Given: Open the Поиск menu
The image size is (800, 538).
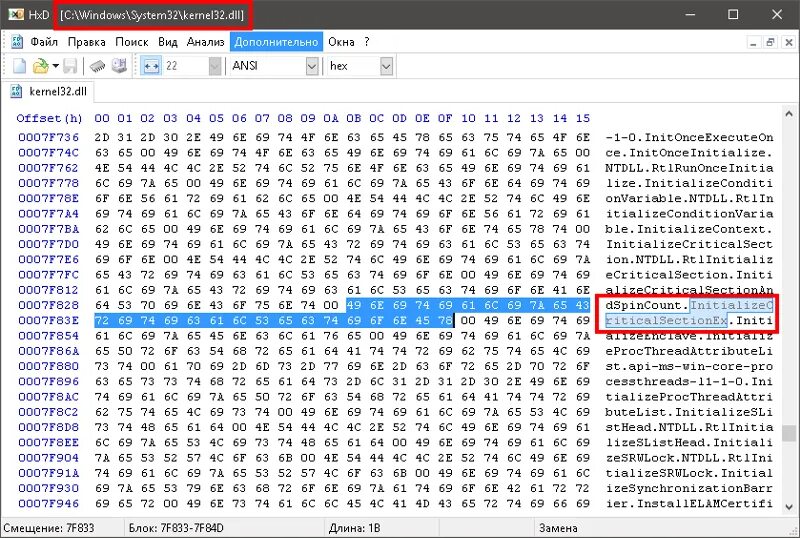Looking at the screenshot, I should point(132,42).
